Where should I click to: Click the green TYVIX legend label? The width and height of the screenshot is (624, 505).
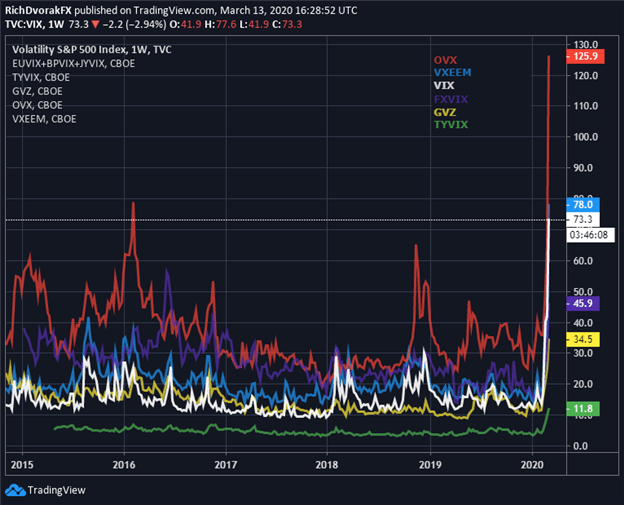coord(451,125)
